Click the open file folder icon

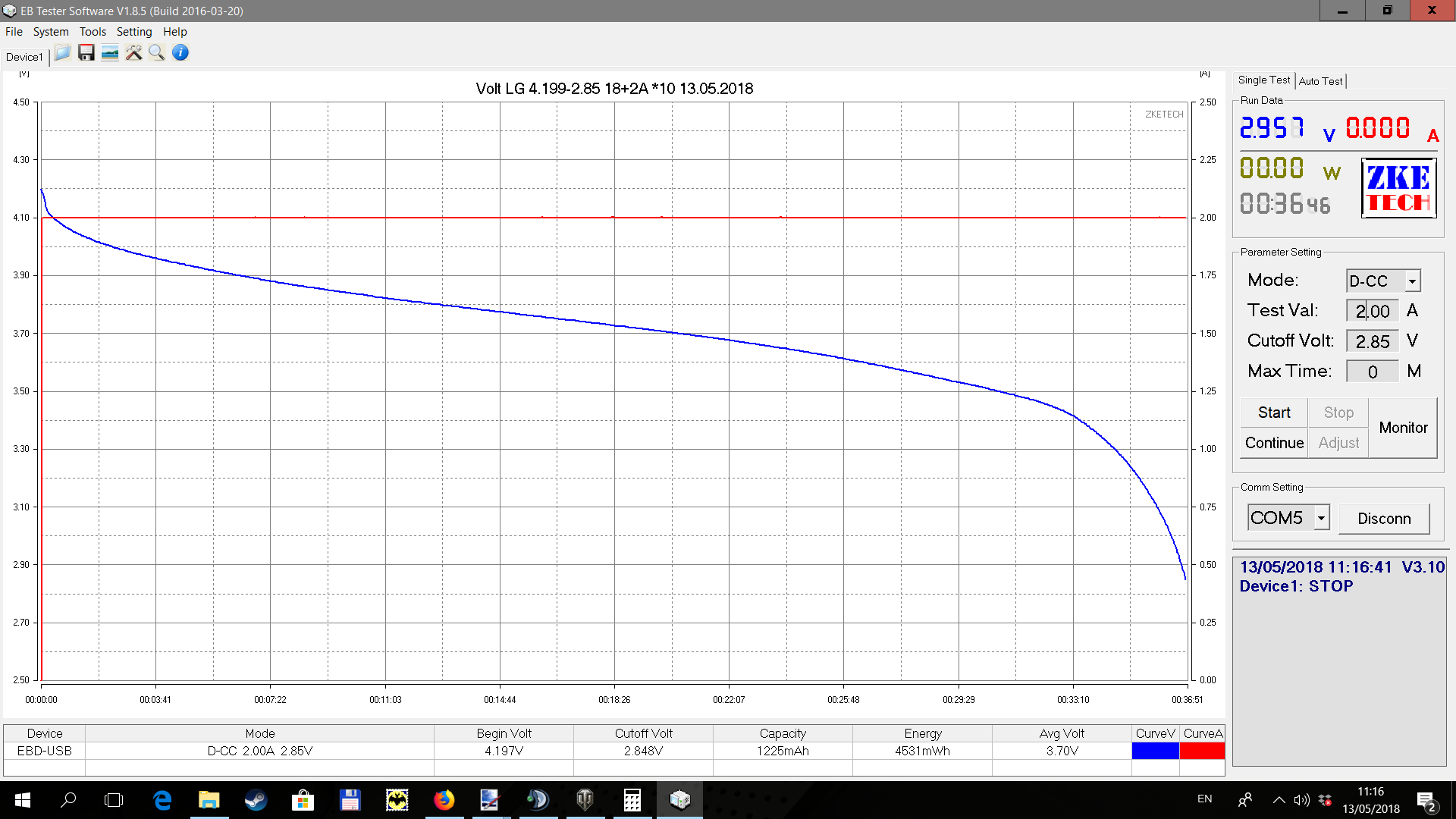coord(63,53)
